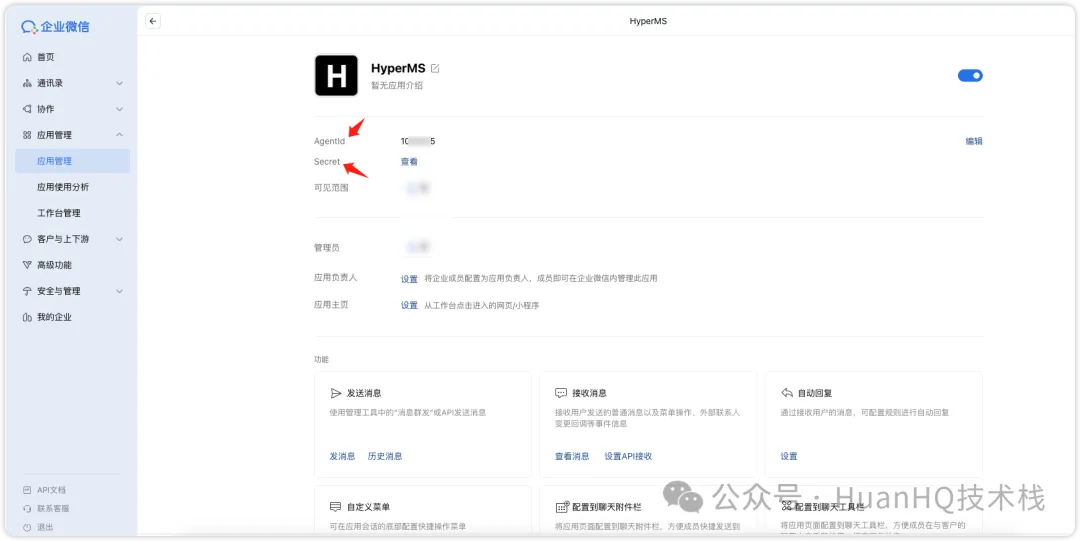
Task: Click 设置API接收 in 接收消息 card
Action: tap(628, 456)
